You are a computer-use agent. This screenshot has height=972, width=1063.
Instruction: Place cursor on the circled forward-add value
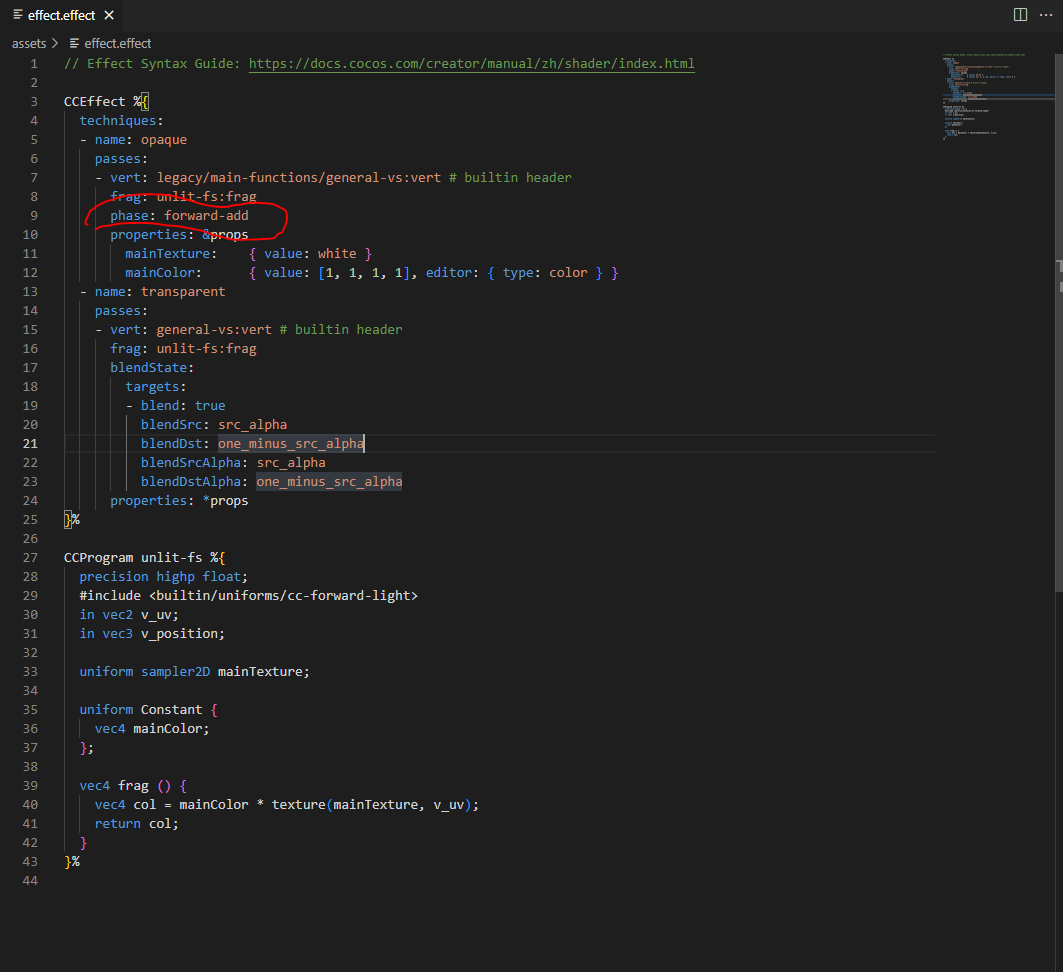coord(206,215)
